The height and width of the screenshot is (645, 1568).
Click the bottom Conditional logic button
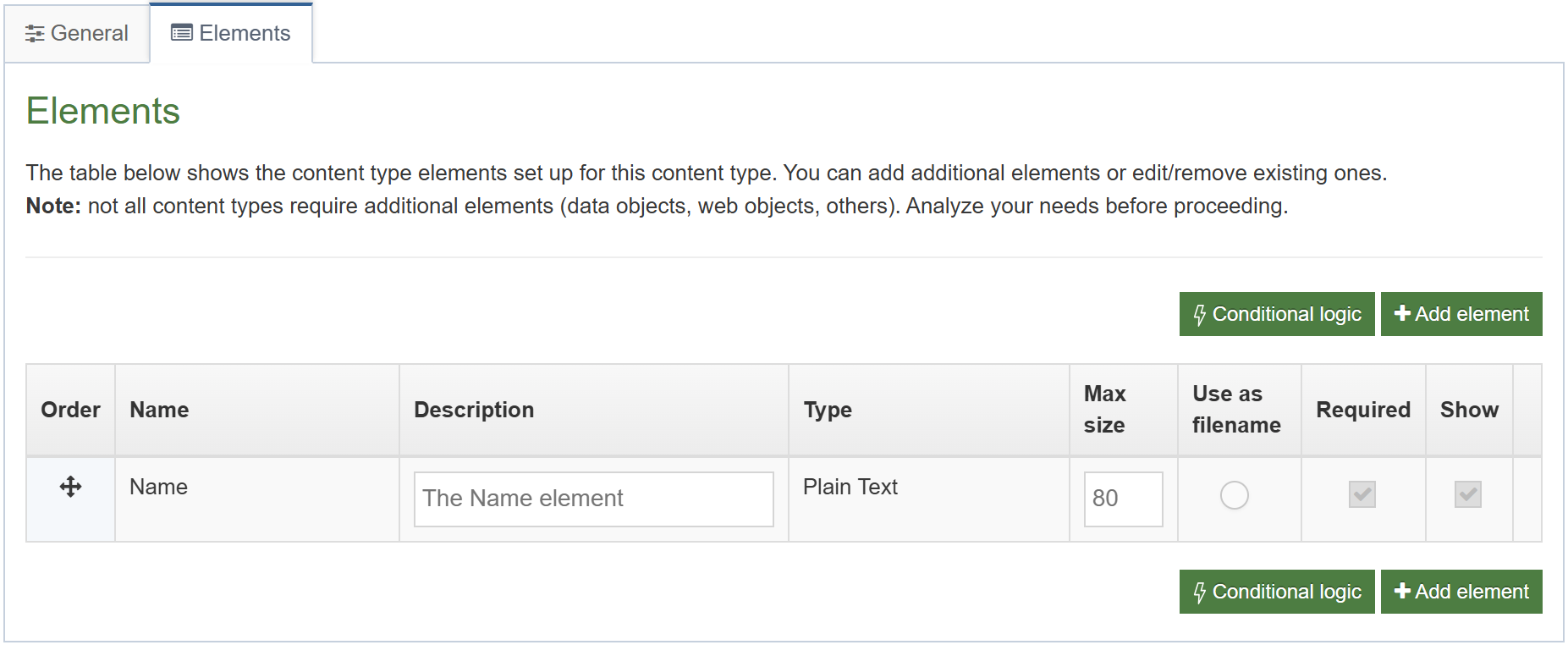coord(1277,592)
